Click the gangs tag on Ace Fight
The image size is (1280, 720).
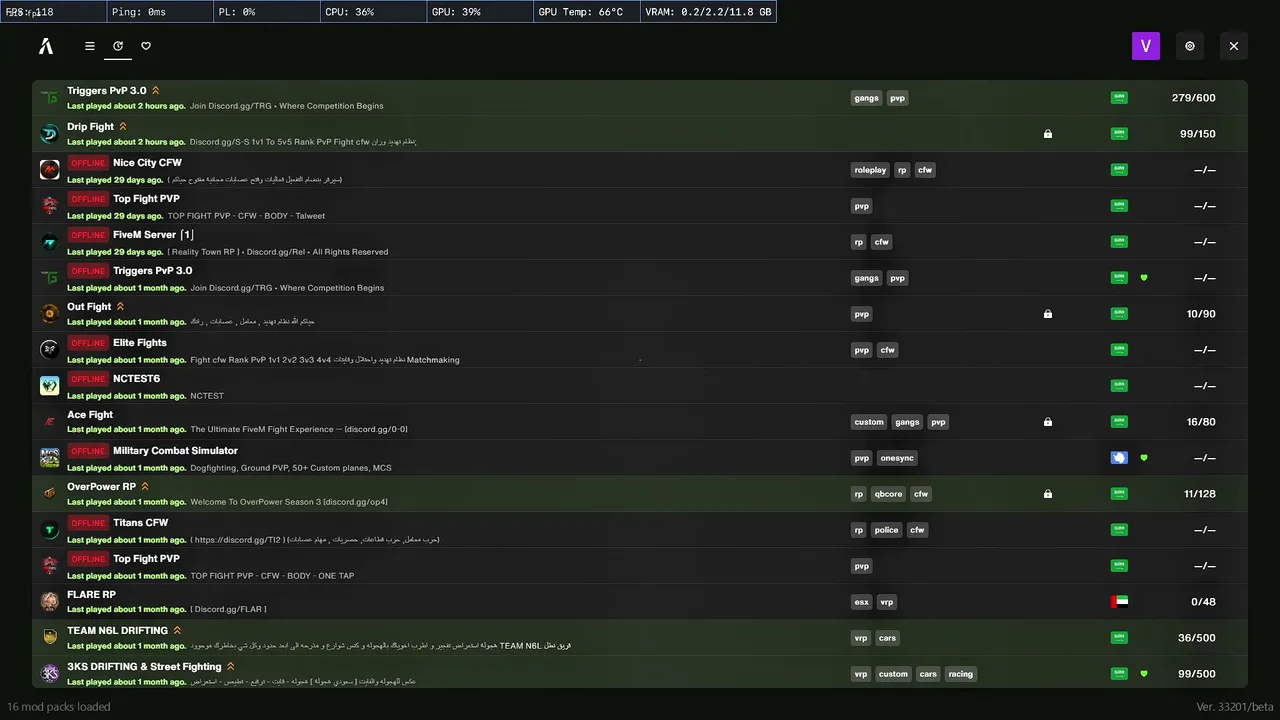pyautogui.click(x=907, y=422)
